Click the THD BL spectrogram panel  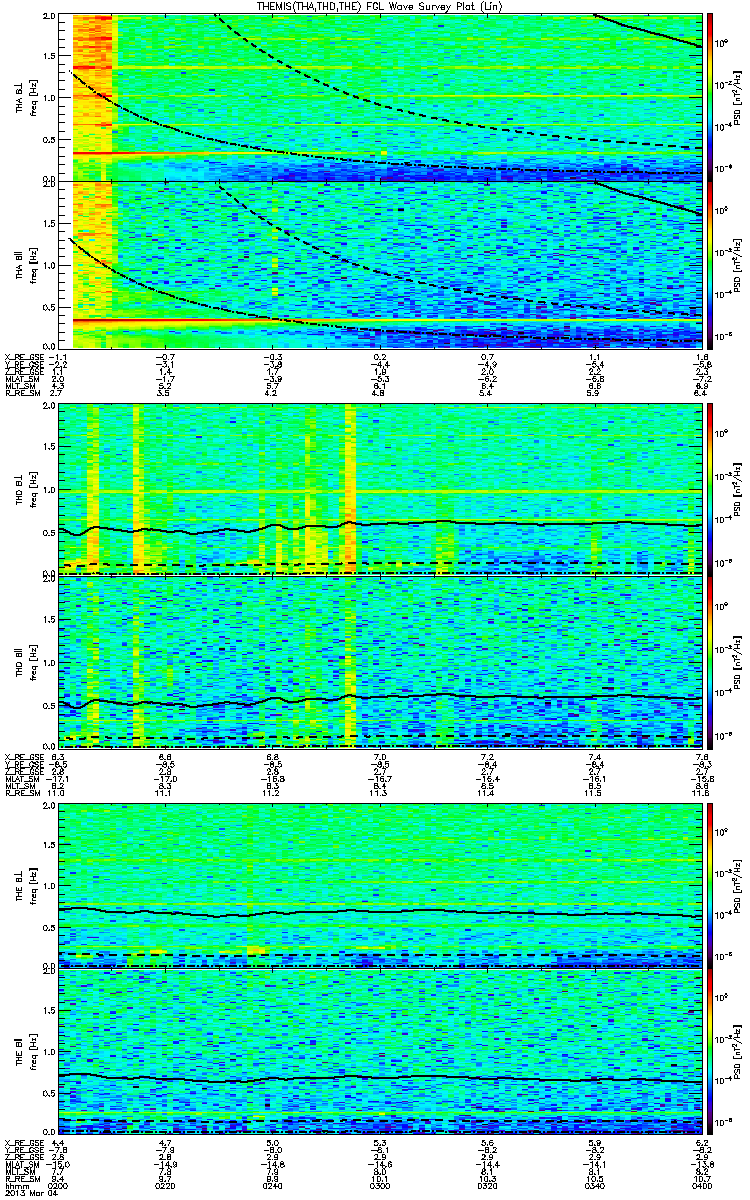coord(381,489)
